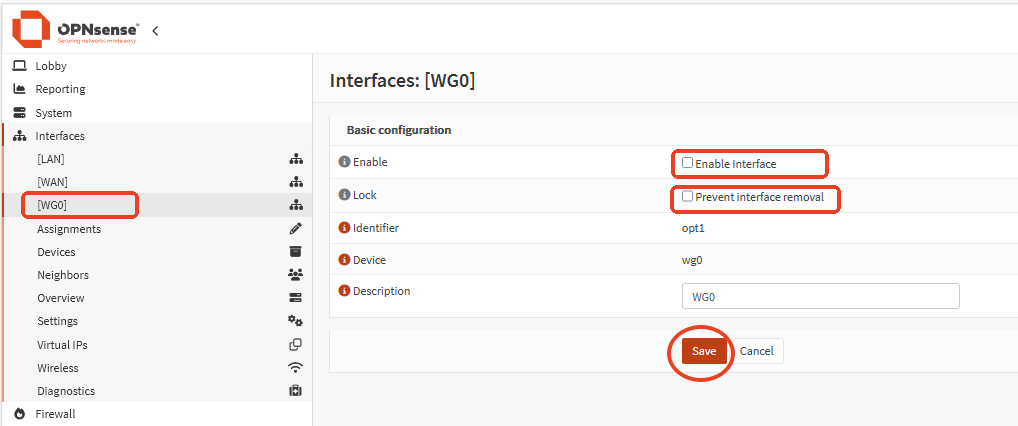Image resolution: width=1018 pixels, height=426 pixels.
Task: Tick the Enable Interface checkbox
Action: click(x=687, y=162)
